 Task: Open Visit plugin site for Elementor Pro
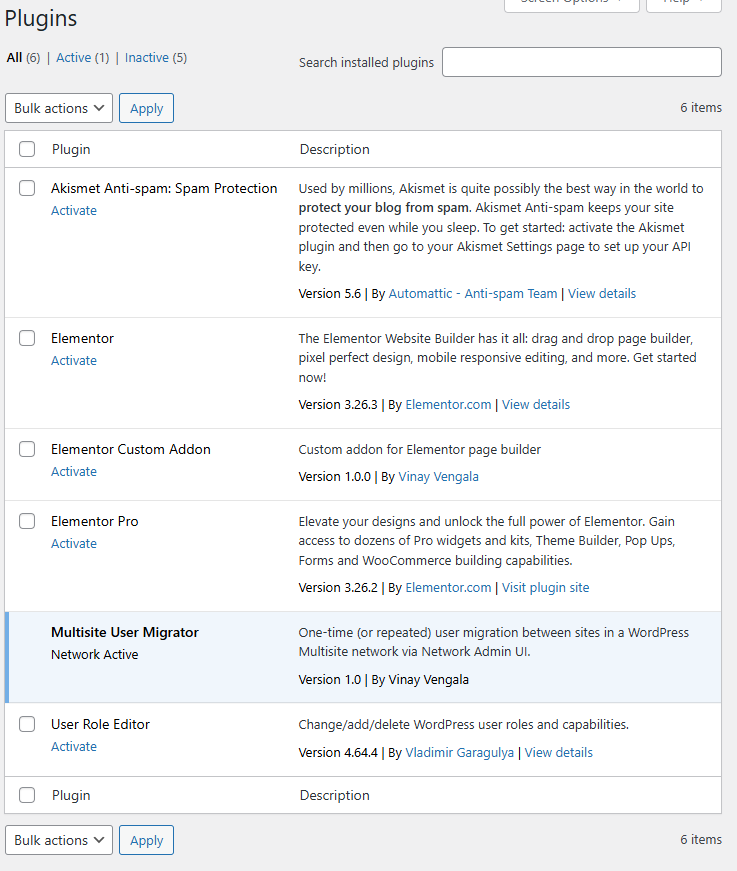[x=545, y=588]
